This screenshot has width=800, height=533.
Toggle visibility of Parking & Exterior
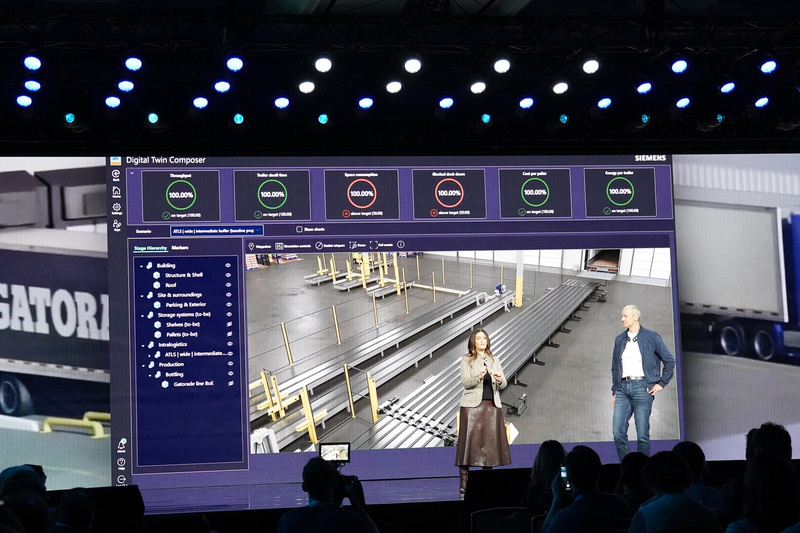(x=229, y=304)
